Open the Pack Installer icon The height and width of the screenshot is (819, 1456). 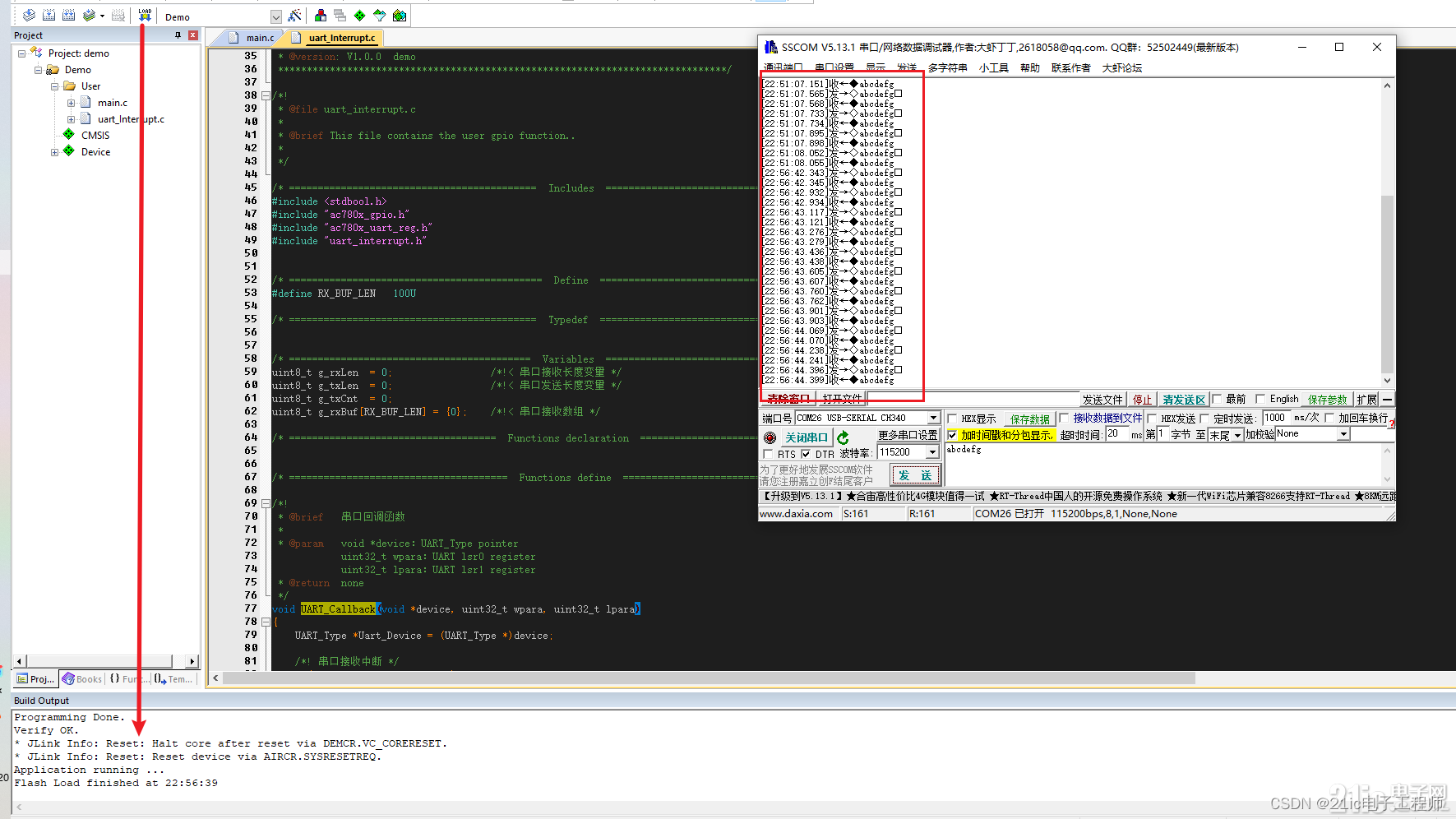pyautogui.click(x=400, y=16)
